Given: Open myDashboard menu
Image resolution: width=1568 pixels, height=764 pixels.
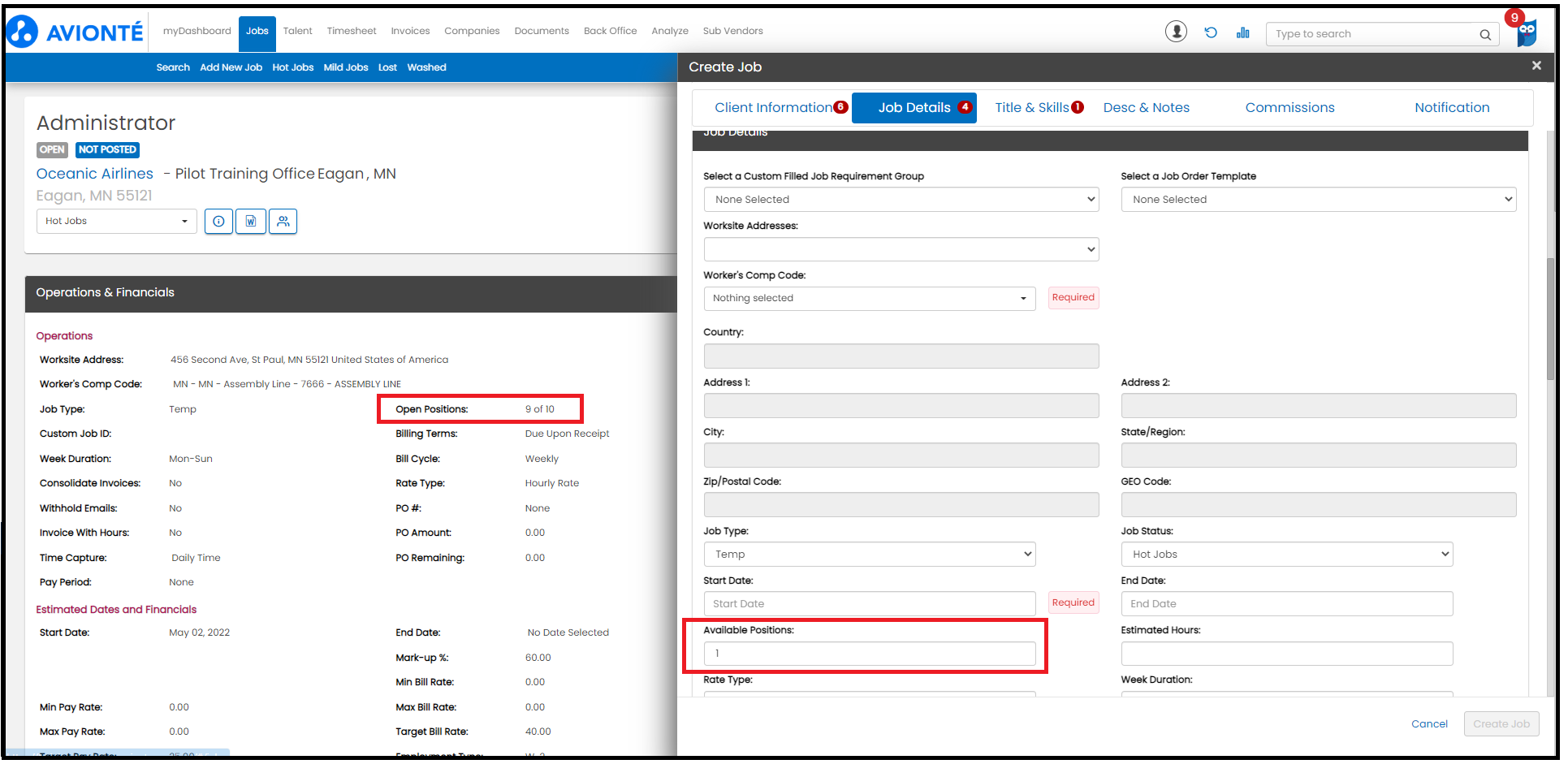Looking at the screenshot, I should tap(197, 31).
